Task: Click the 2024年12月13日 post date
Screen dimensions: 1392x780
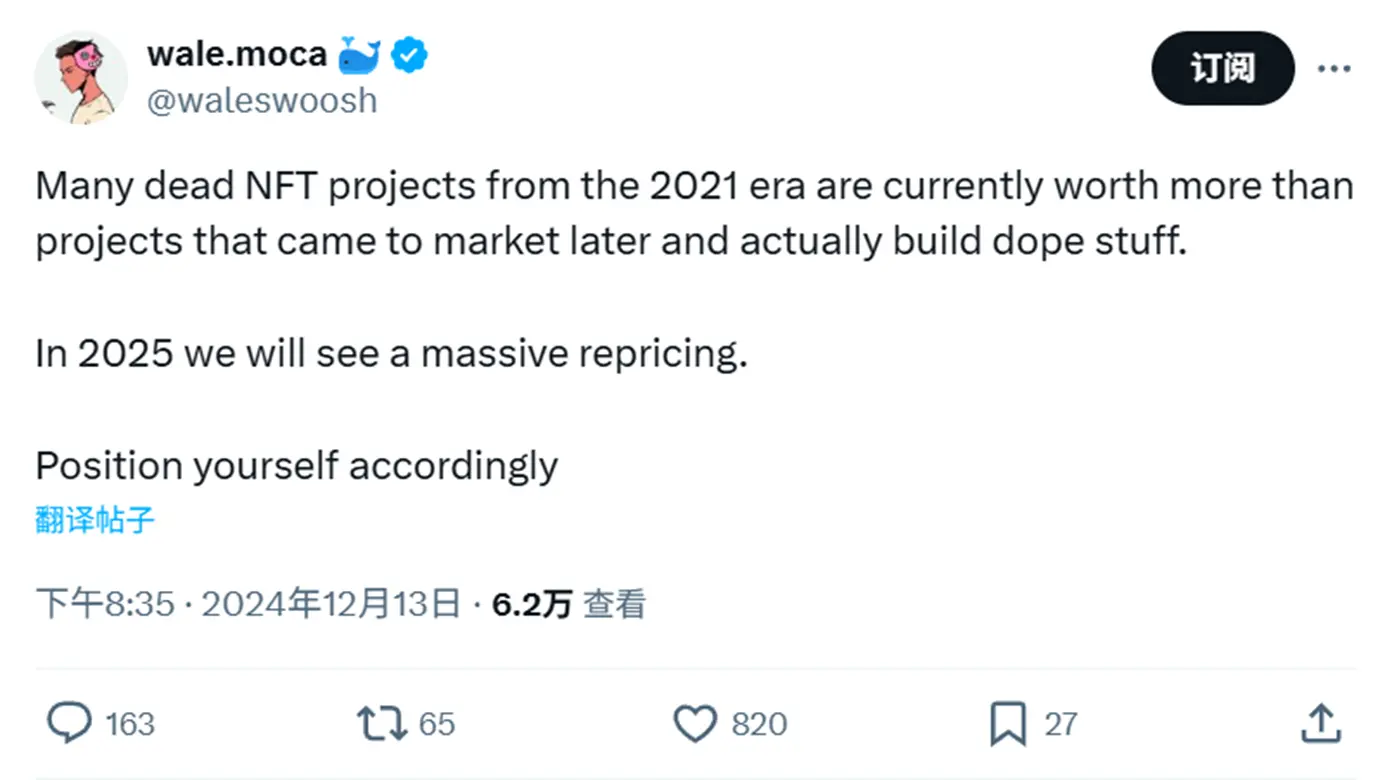Action: click(x=331, y=605)
